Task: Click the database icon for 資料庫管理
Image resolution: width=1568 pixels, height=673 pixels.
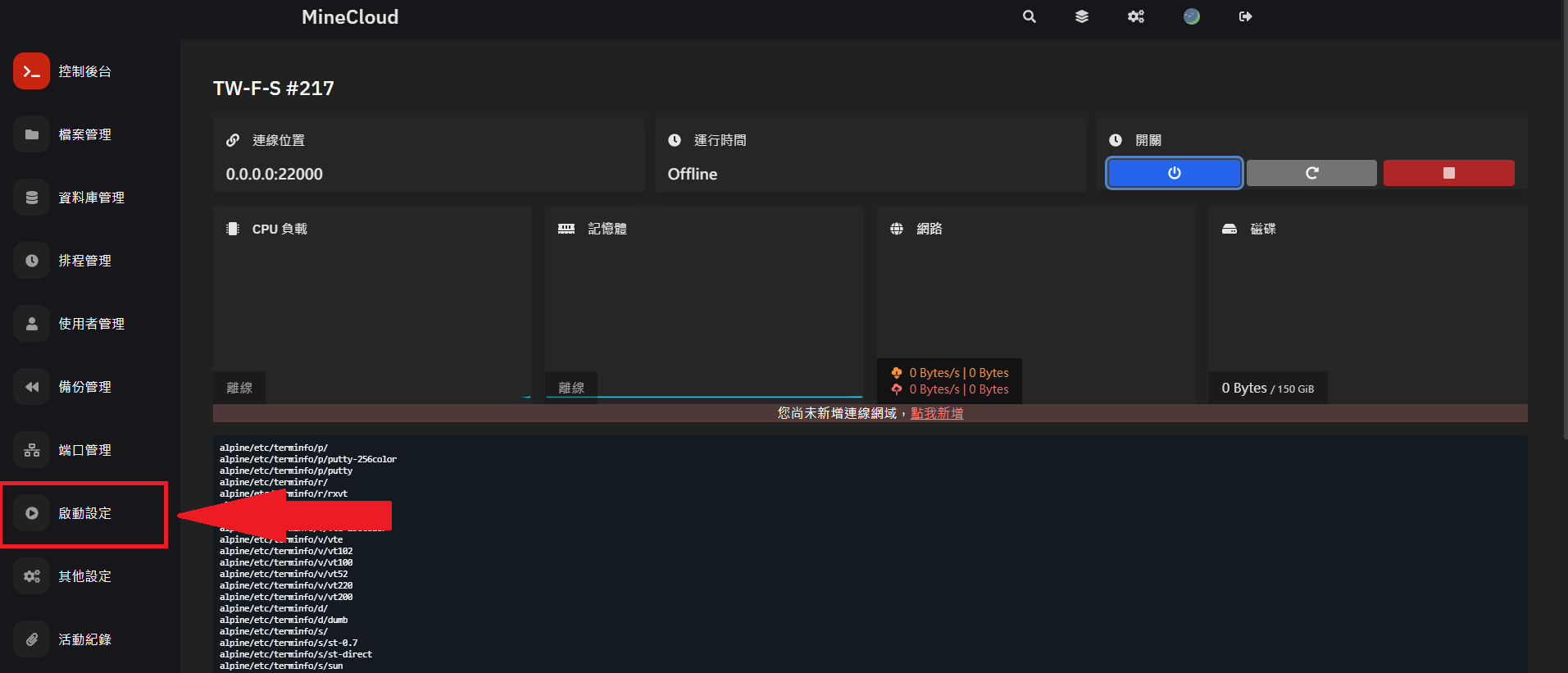Action: (x=31, y=198)
